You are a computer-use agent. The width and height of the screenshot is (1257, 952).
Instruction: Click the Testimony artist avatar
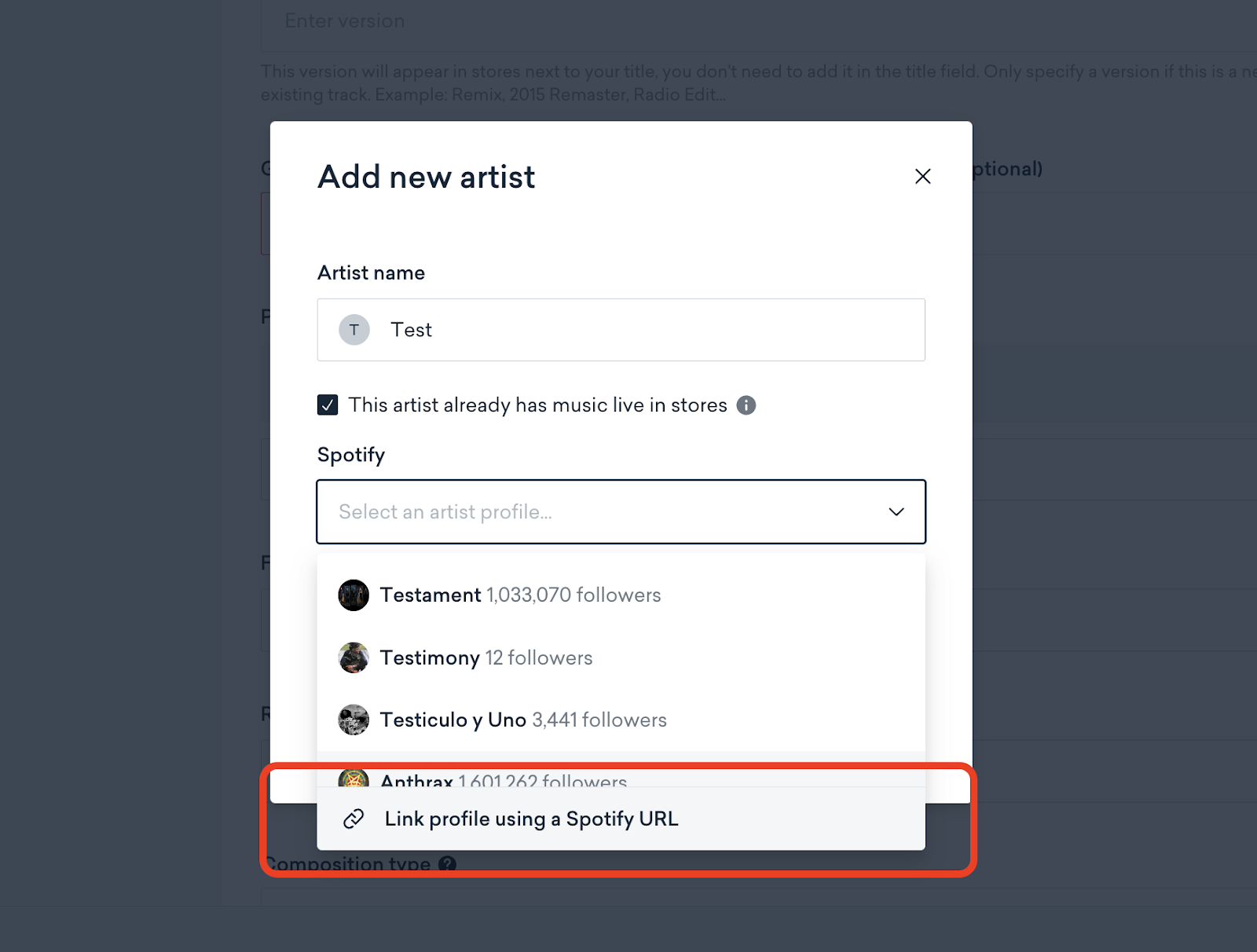[354, 657]
